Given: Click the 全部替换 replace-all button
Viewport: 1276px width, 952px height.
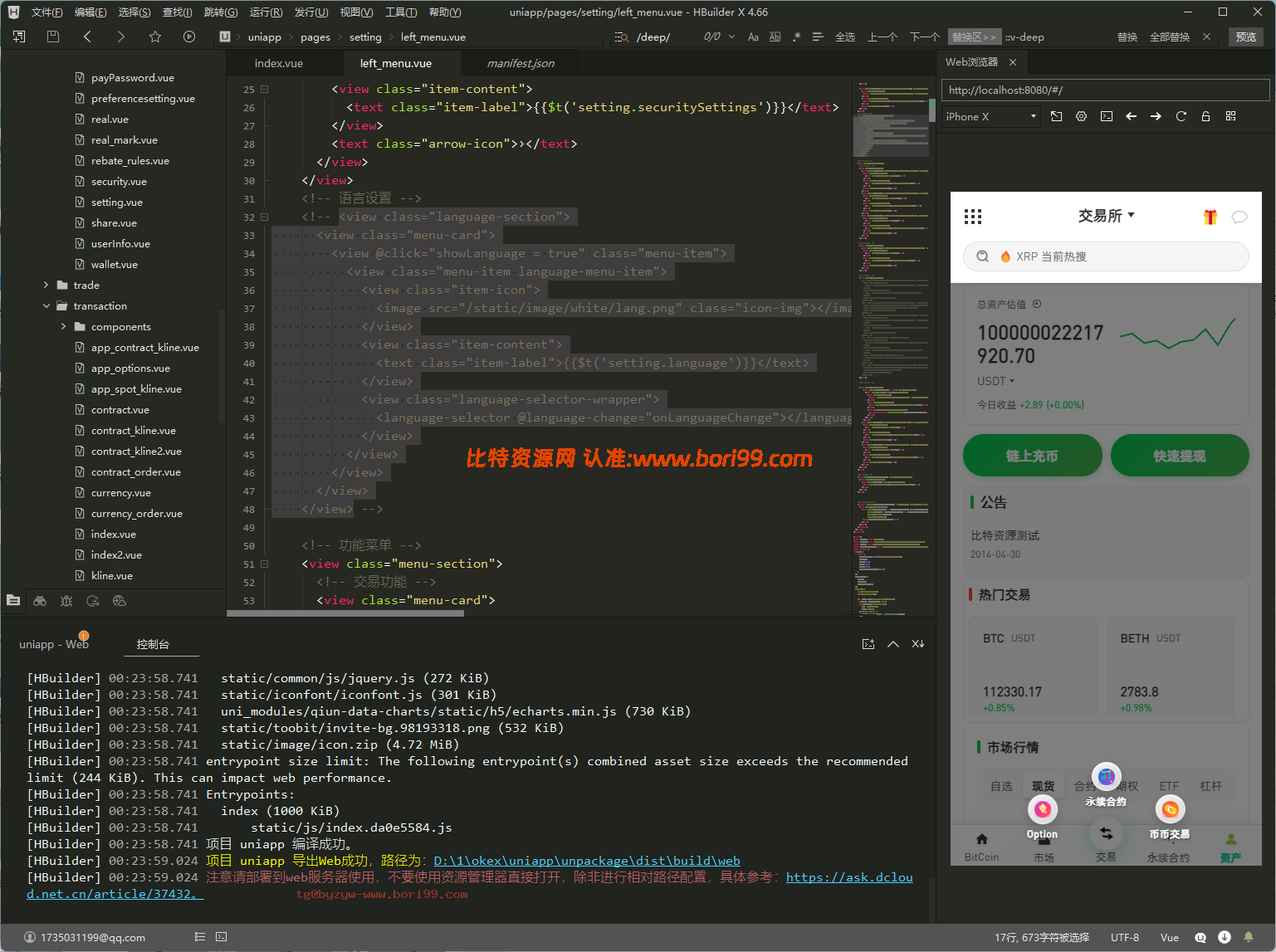Looking at the screenshot, I should [1169, 37].
